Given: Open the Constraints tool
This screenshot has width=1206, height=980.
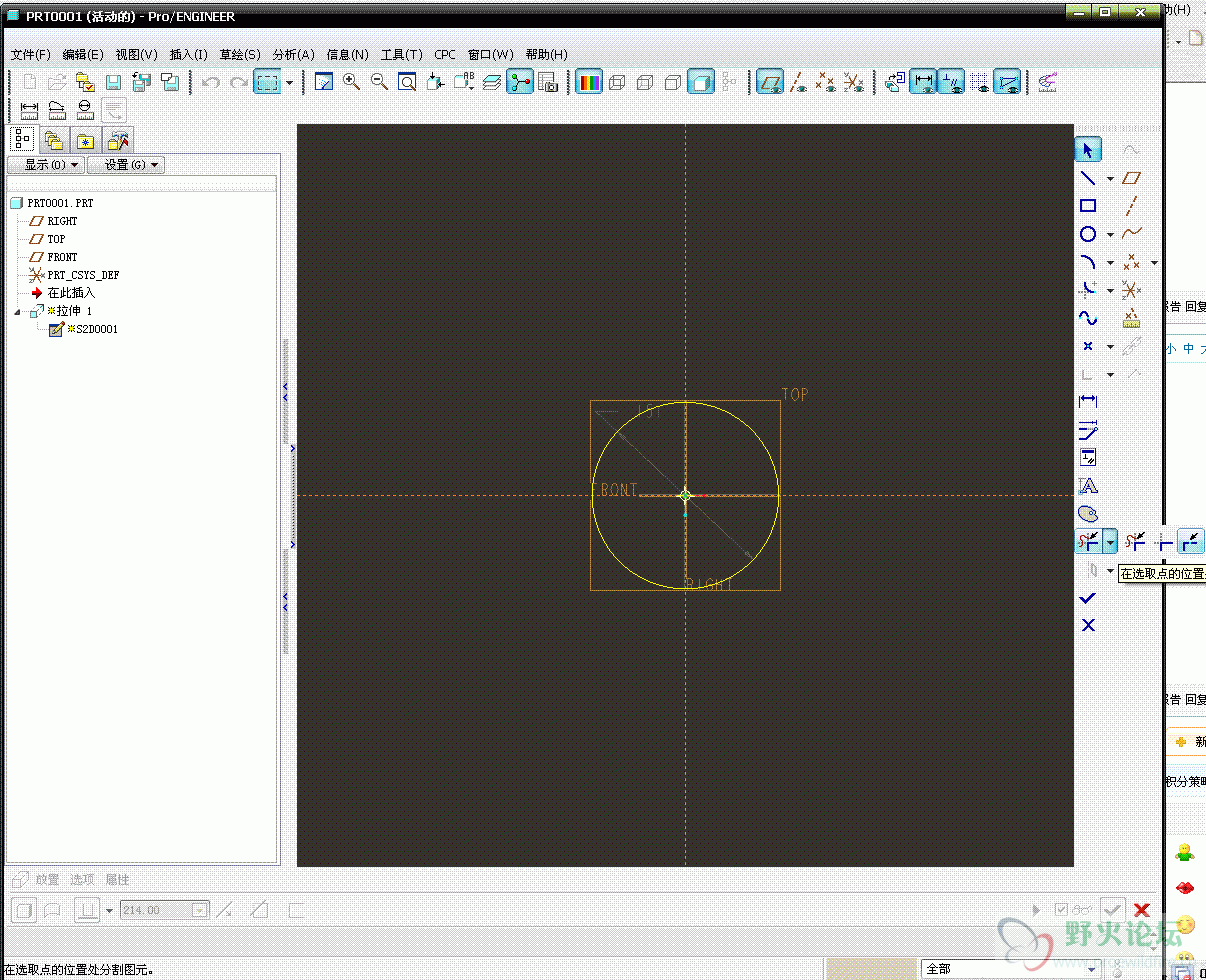Looking at the screenshot, I should (1088, 458).
